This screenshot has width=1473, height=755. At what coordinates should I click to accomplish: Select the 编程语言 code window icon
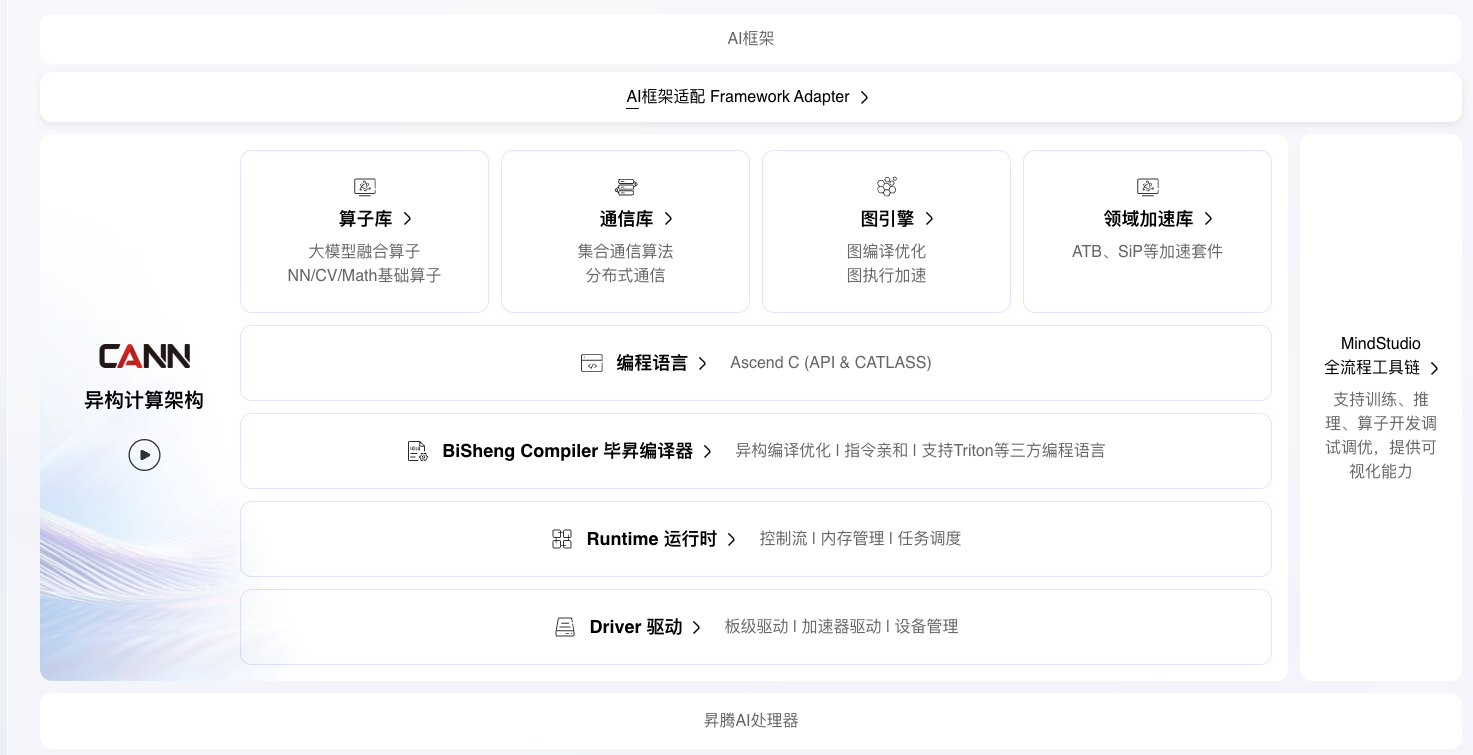pos(592,363)
